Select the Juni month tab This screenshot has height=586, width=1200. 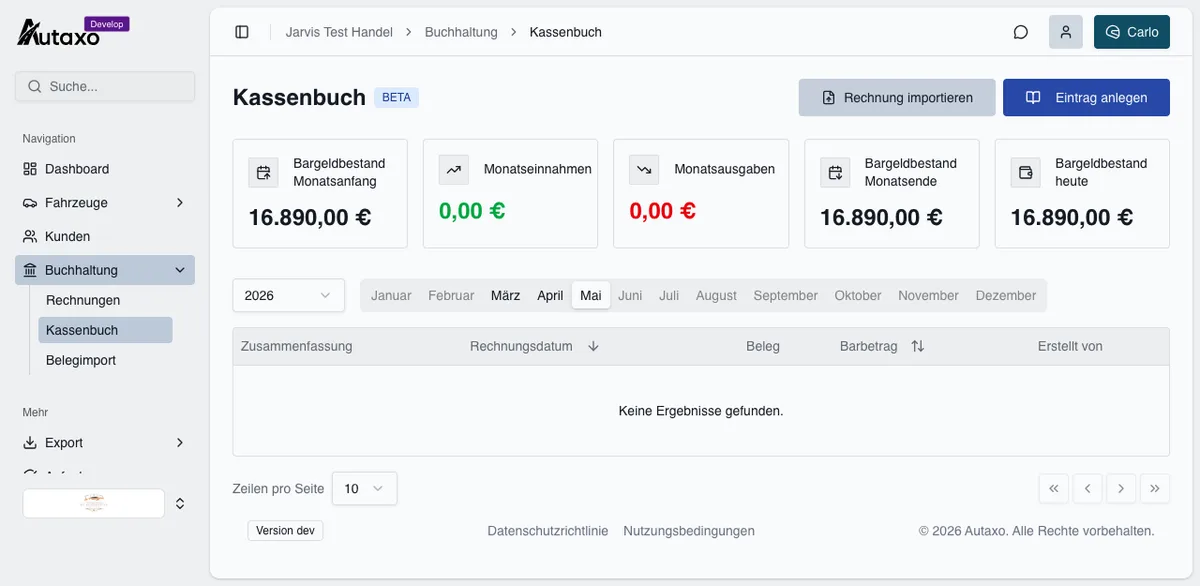(630, 296)
